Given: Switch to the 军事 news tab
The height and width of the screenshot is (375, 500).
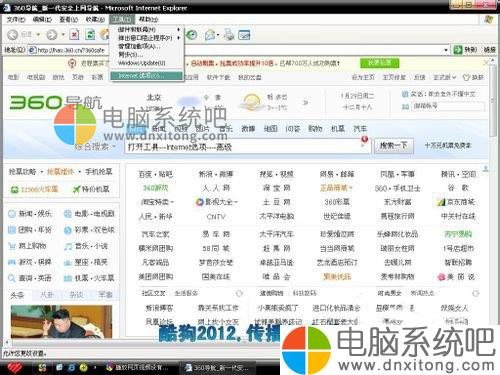Looking at the screenshot, I should (x=105, y=295).
